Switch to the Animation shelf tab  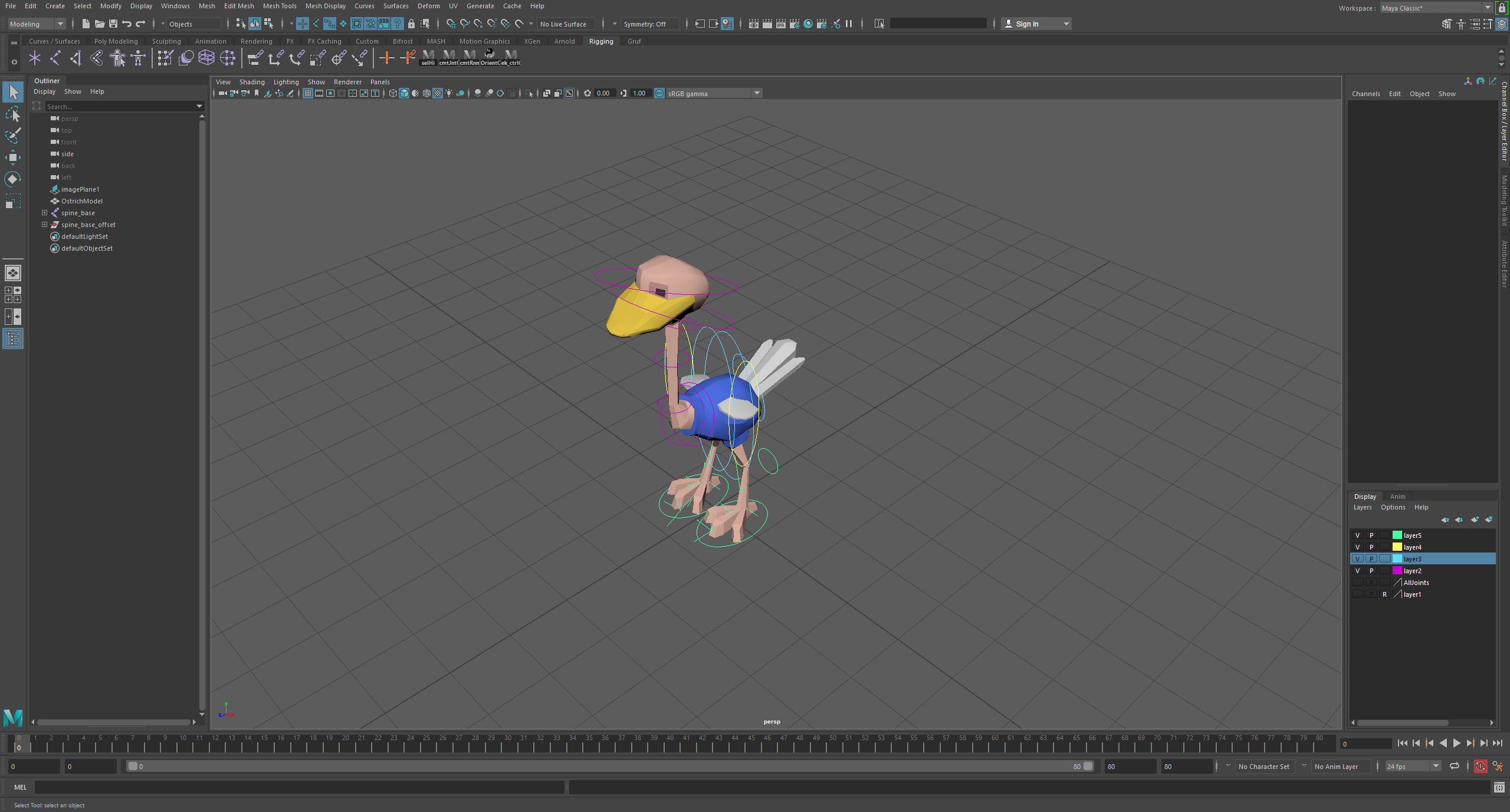pos(211,41)
